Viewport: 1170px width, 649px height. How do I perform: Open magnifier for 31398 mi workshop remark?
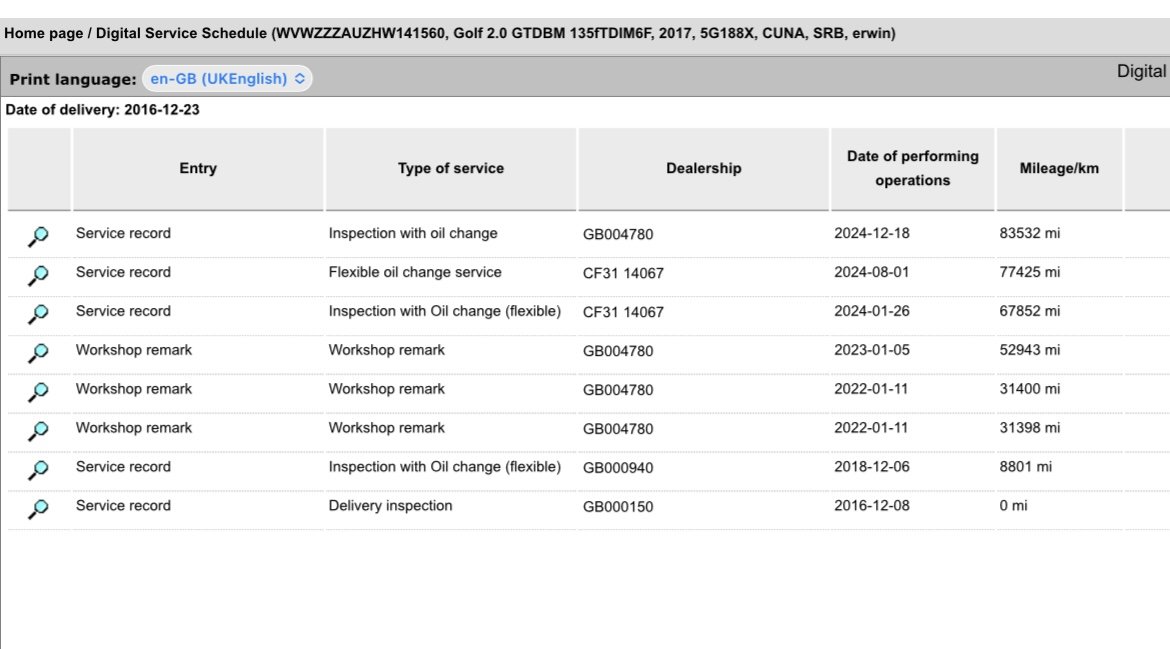coord(38,430)
